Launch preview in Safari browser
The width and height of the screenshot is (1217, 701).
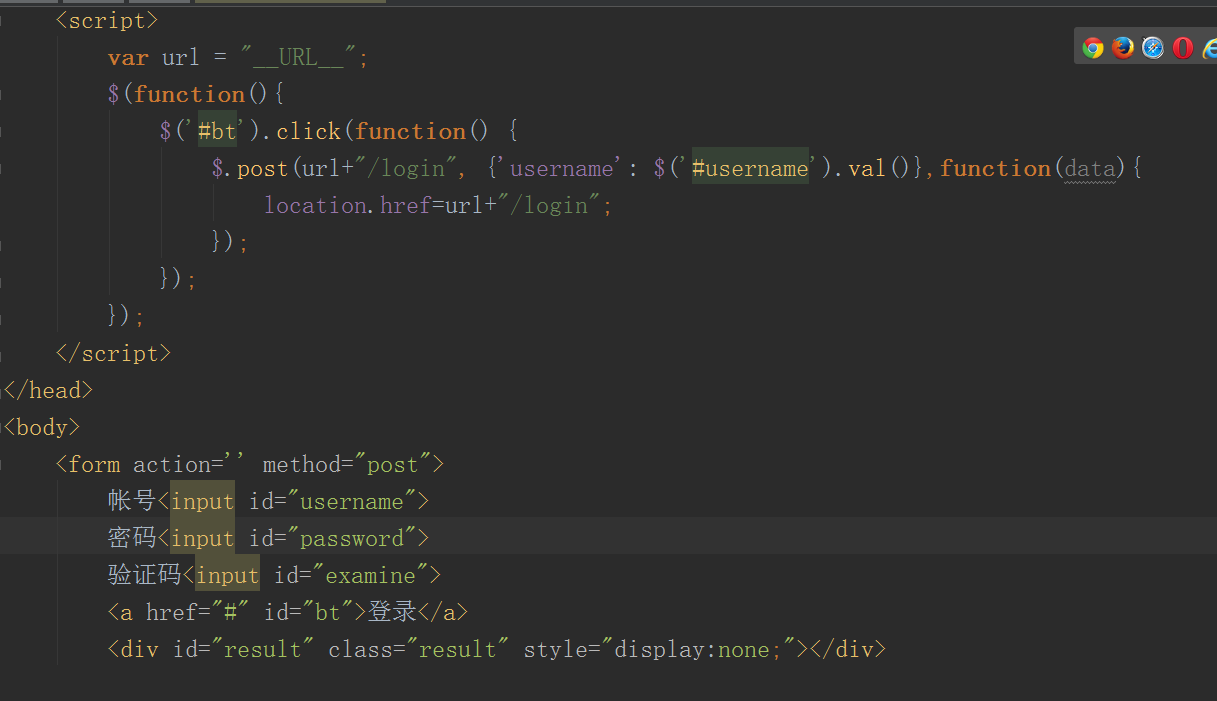[x=1153, y=48]
